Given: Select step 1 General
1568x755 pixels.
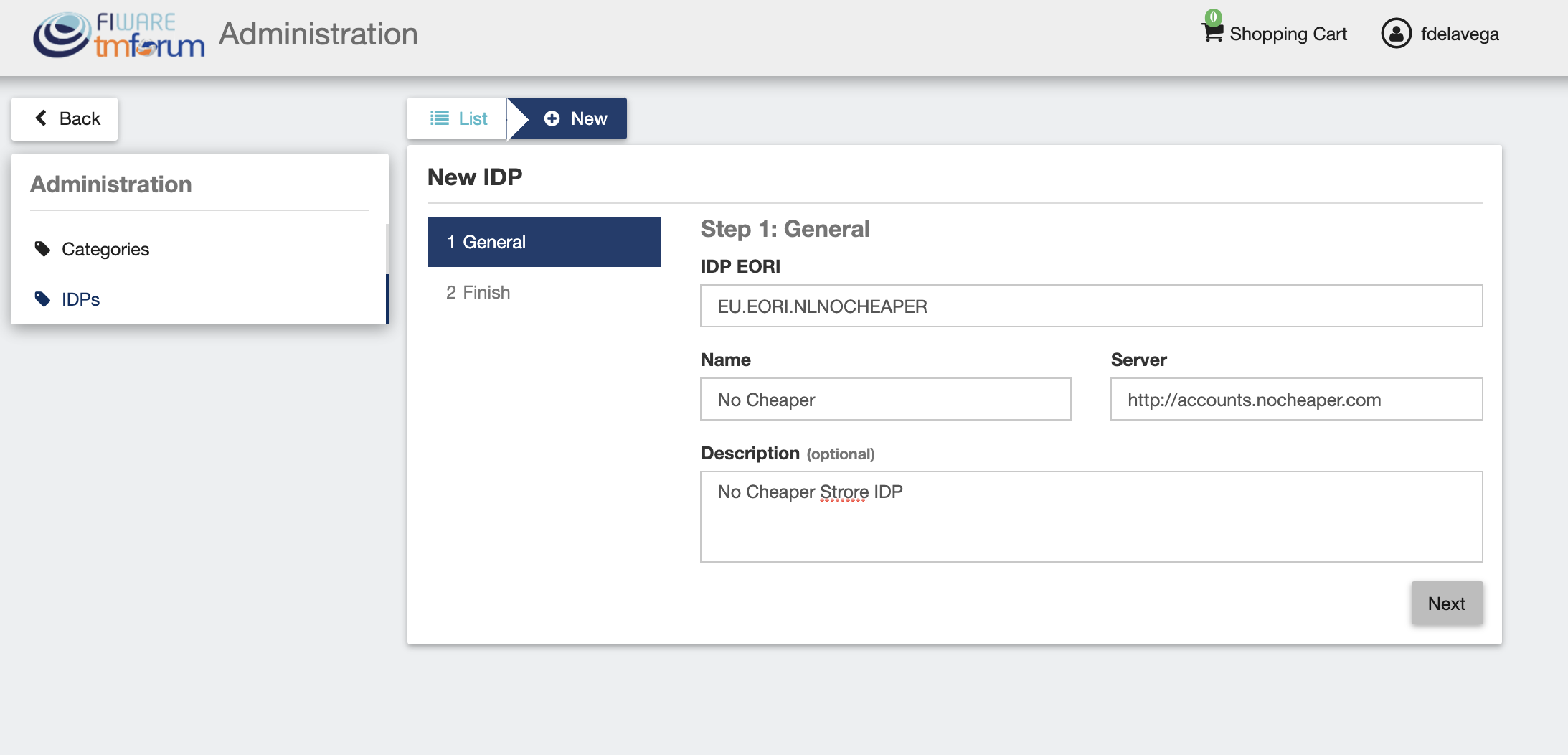Looking at the screenshot, I should coord(544,242).
